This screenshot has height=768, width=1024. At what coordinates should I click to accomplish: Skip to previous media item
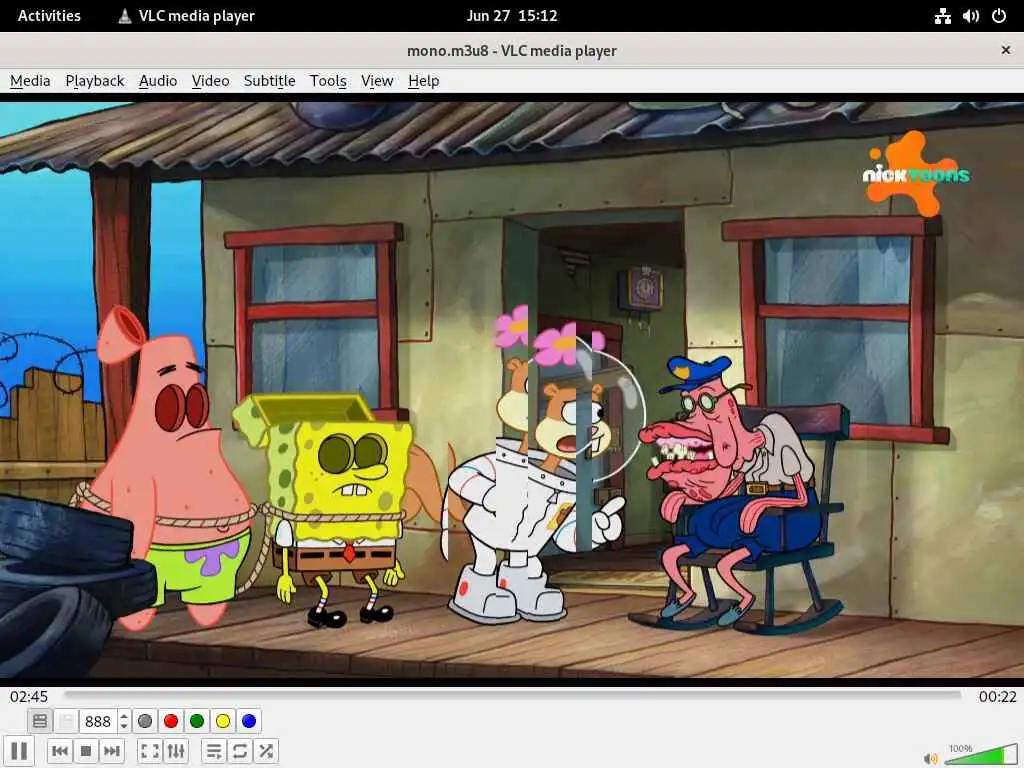point(59,751)
